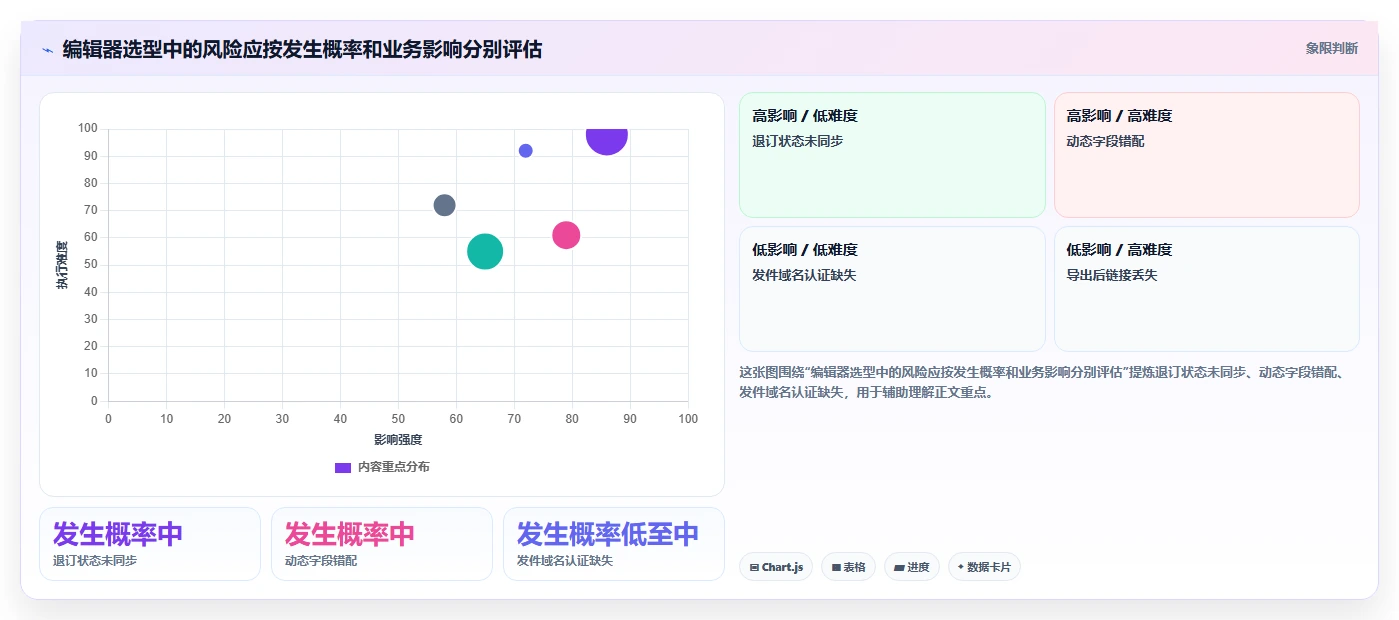Click the 数据卡片 tag chip
The width and height of the screenshot is (1399, 620).
pyautogui.click(x=984, y=567)
